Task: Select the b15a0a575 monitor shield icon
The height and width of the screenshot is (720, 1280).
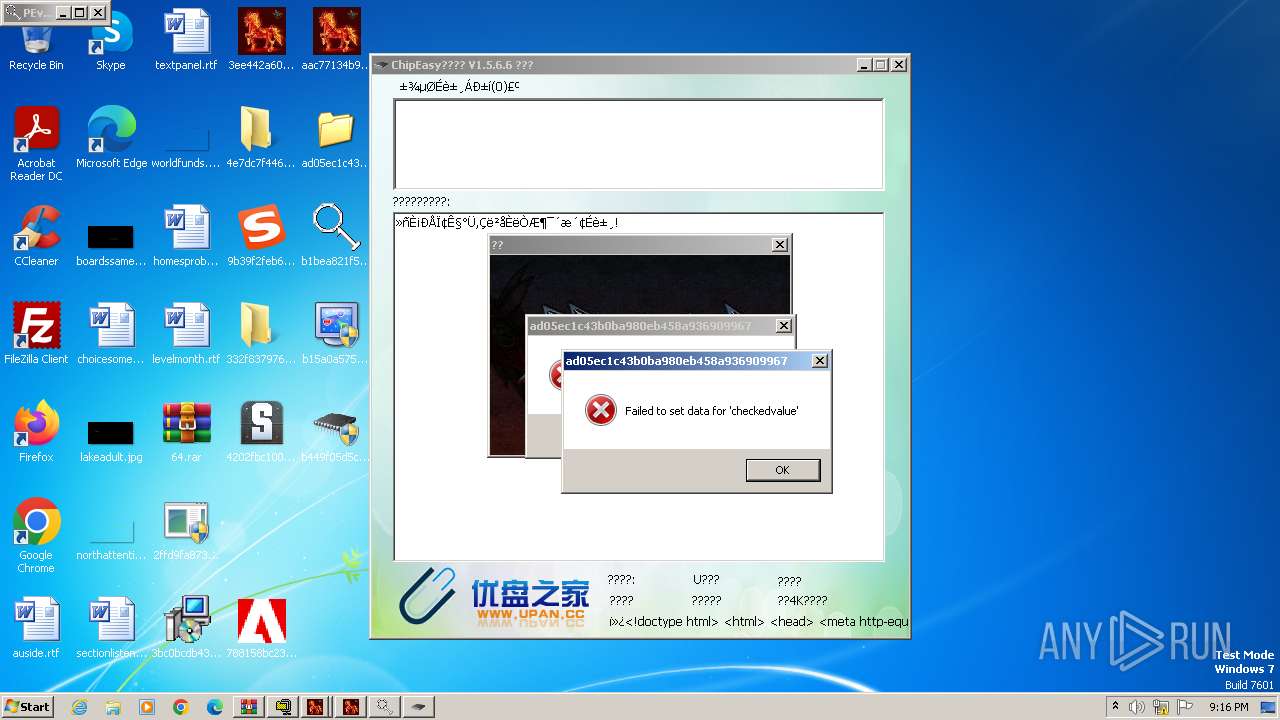Action: coord(336,334)
